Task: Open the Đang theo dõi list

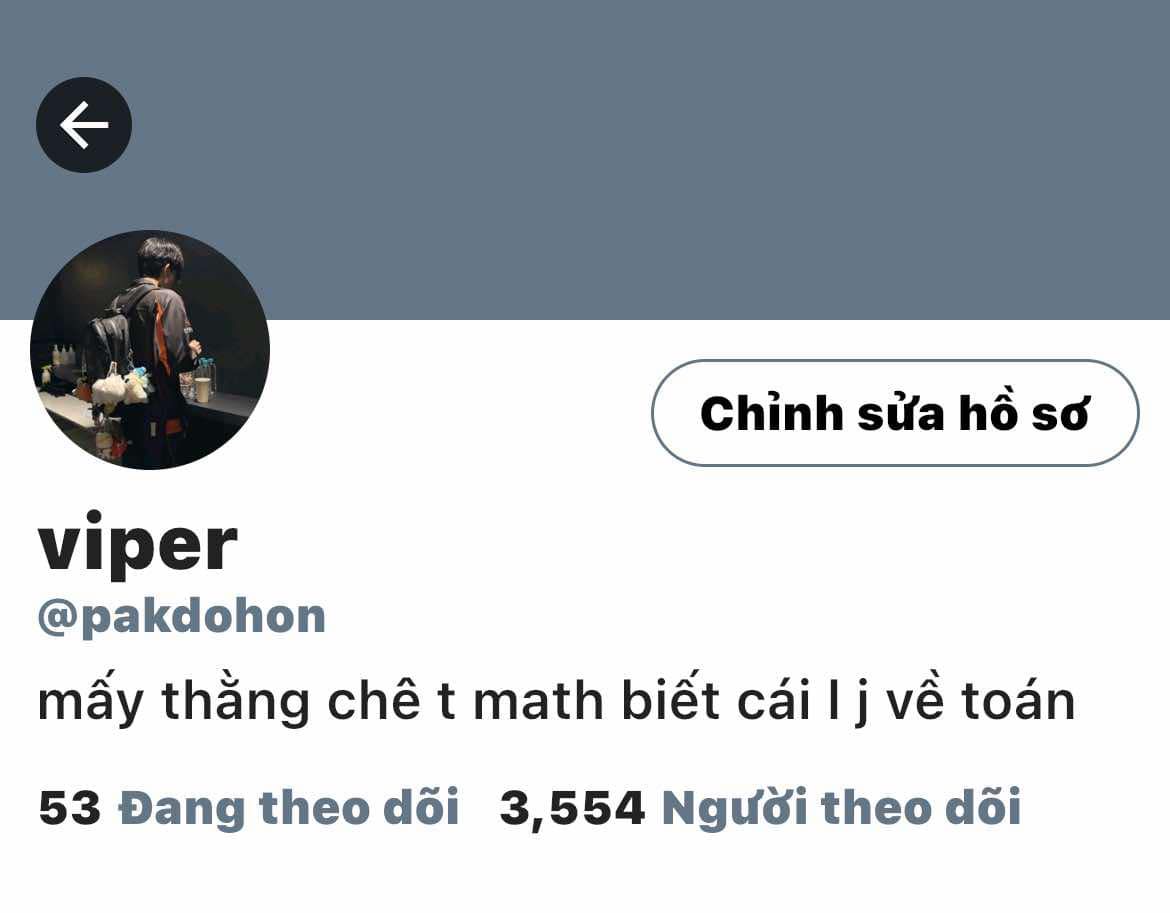Action: coord(289,808)
